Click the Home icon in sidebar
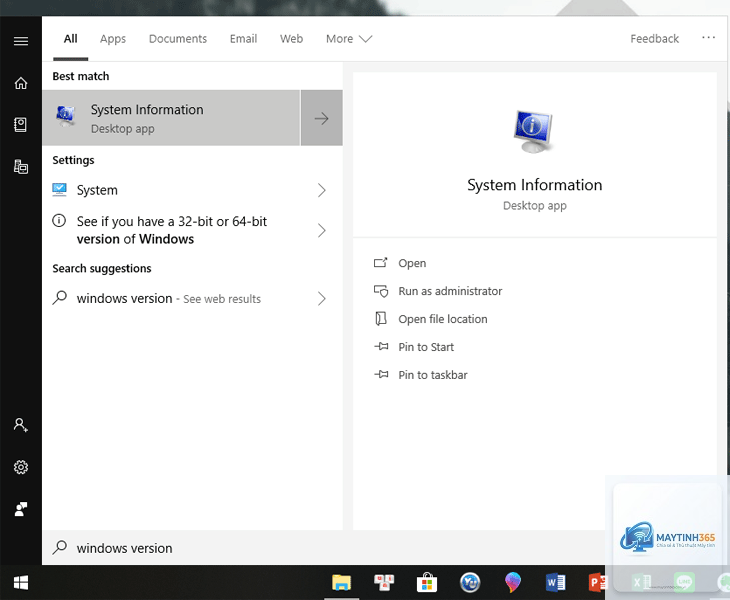This screenshot has width=730, height=600. [x=20, y=83]
